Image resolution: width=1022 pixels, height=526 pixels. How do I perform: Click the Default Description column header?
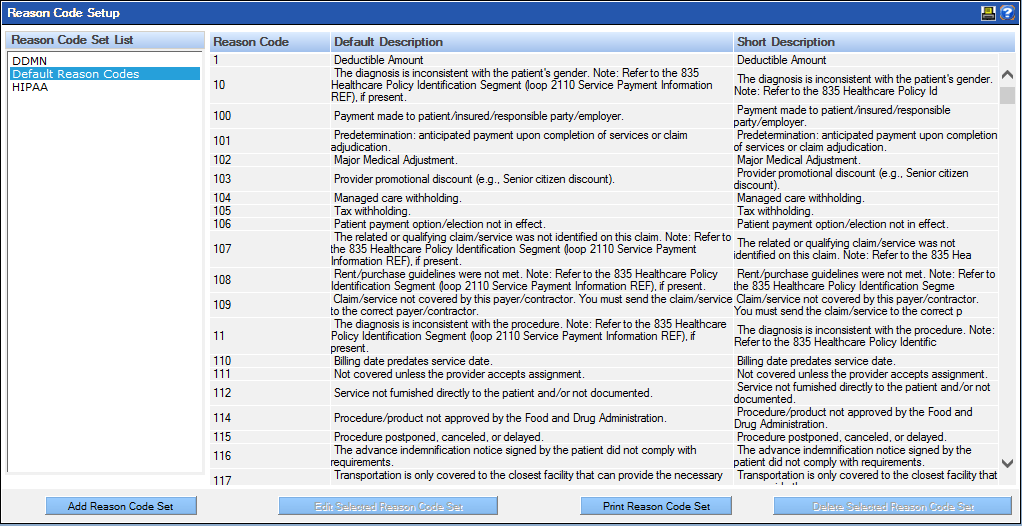532,42
